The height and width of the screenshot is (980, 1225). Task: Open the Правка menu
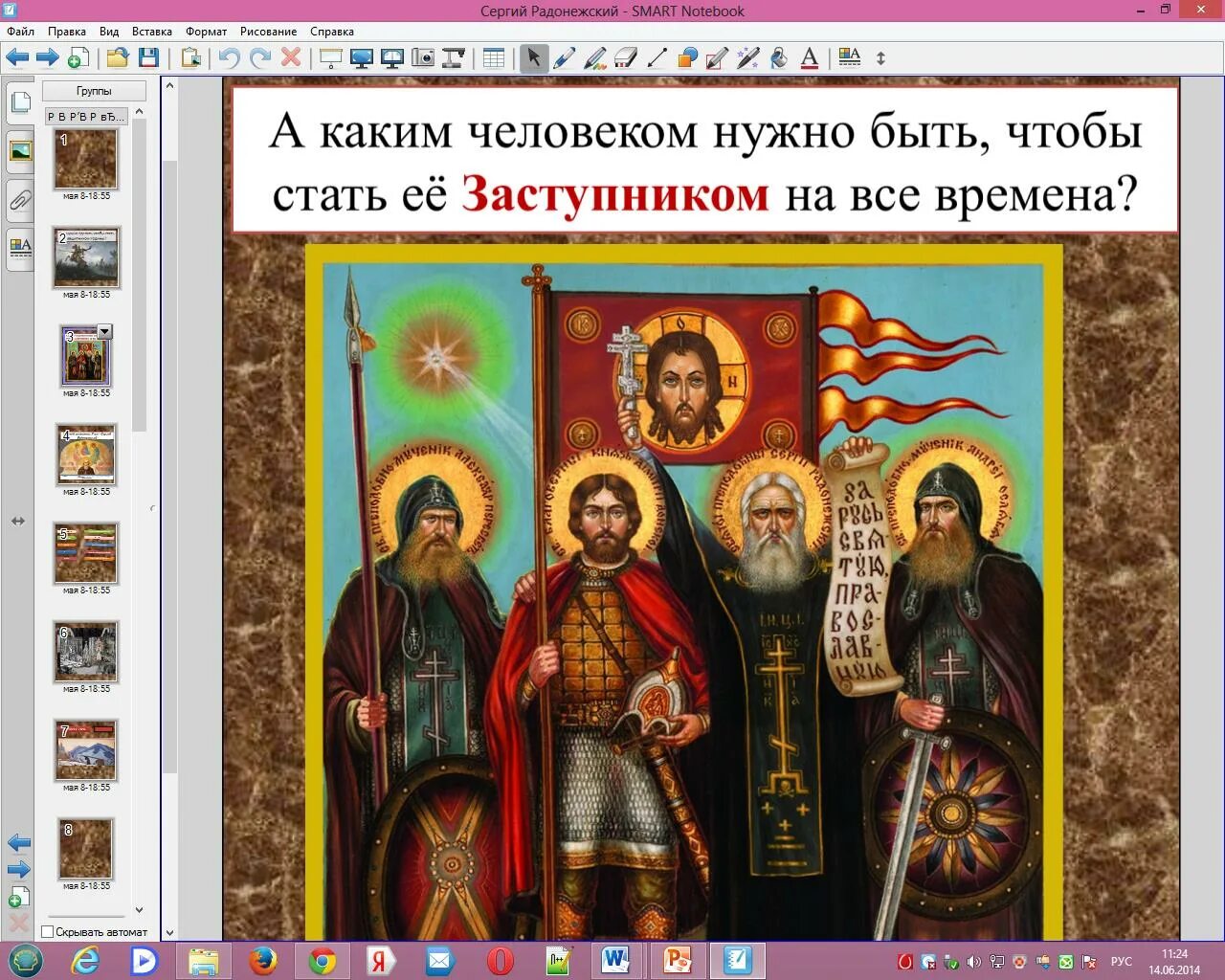point(67,32)
